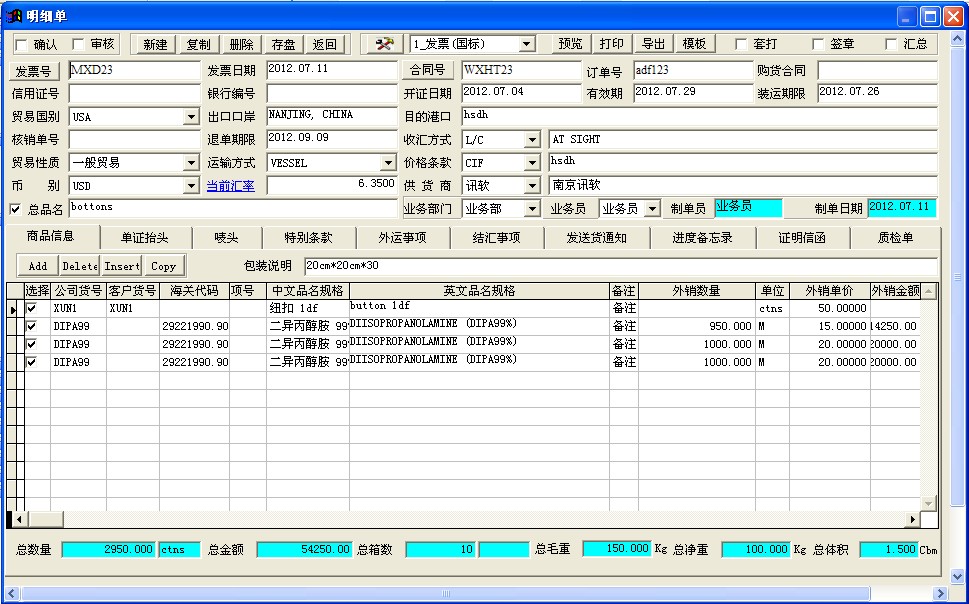
Task: Uncheck select box of DIPA99 row with 950.000
Action: [31, 326]
